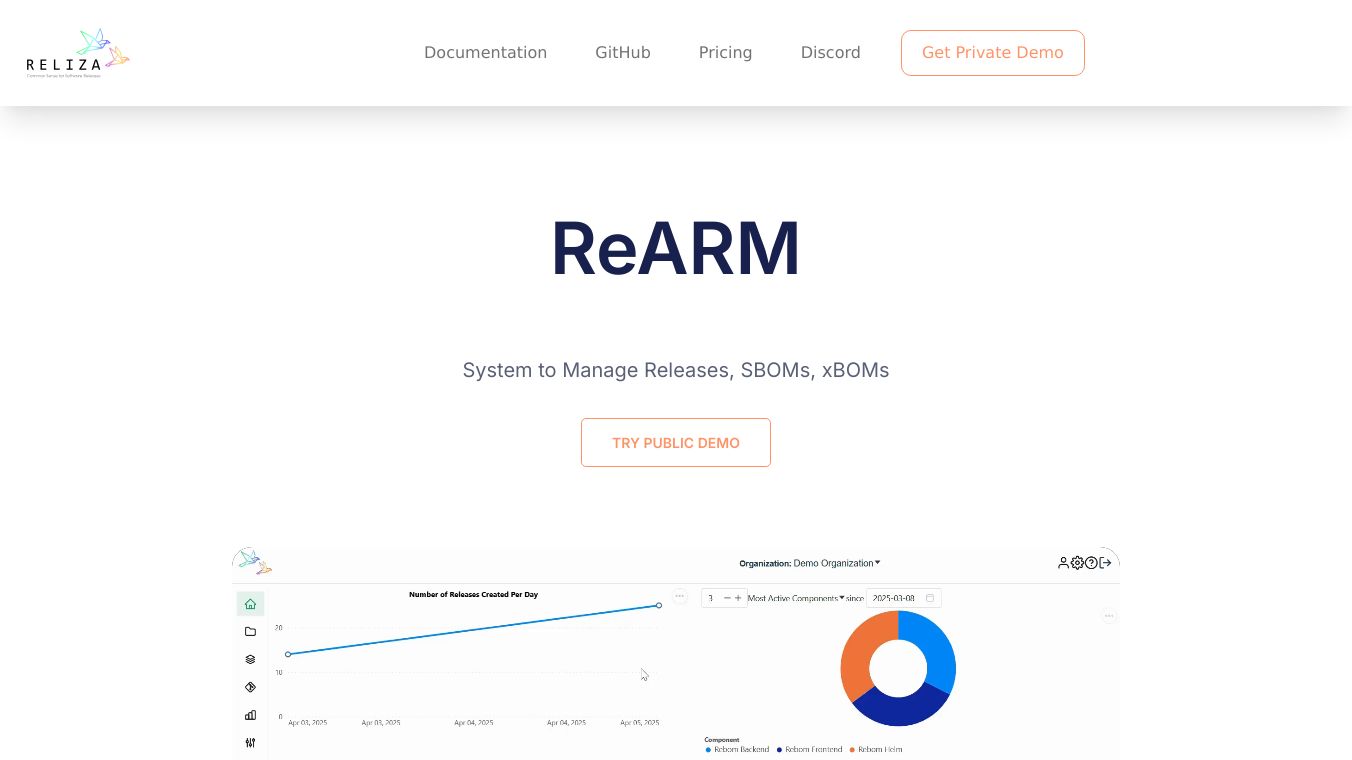Decrease component count with minus button
This screenshot has height=760, width=1352.
pyautogui.click(x=727, y=598)
